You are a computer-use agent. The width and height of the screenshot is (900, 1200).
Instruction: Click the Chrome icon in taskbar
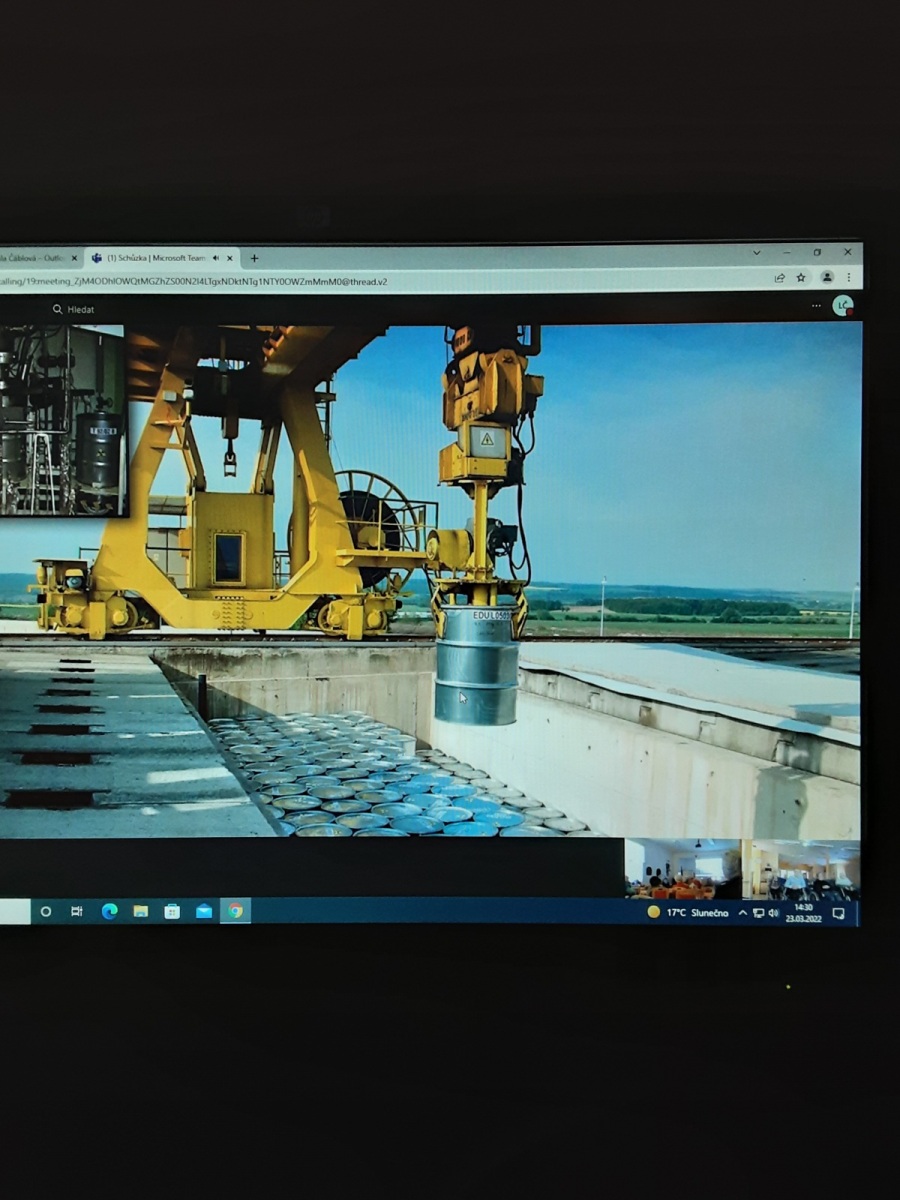click(235, 911)
